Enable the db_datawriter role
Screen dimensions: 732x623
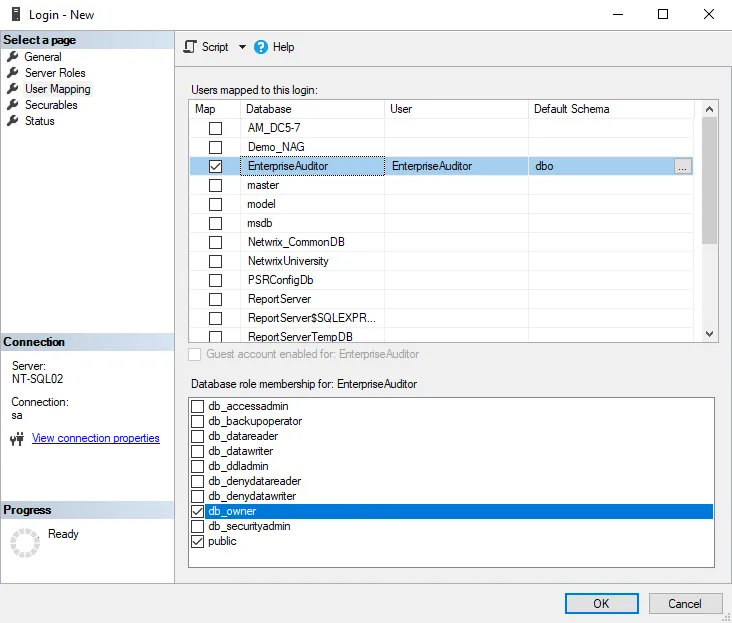[x=197, y=451]
